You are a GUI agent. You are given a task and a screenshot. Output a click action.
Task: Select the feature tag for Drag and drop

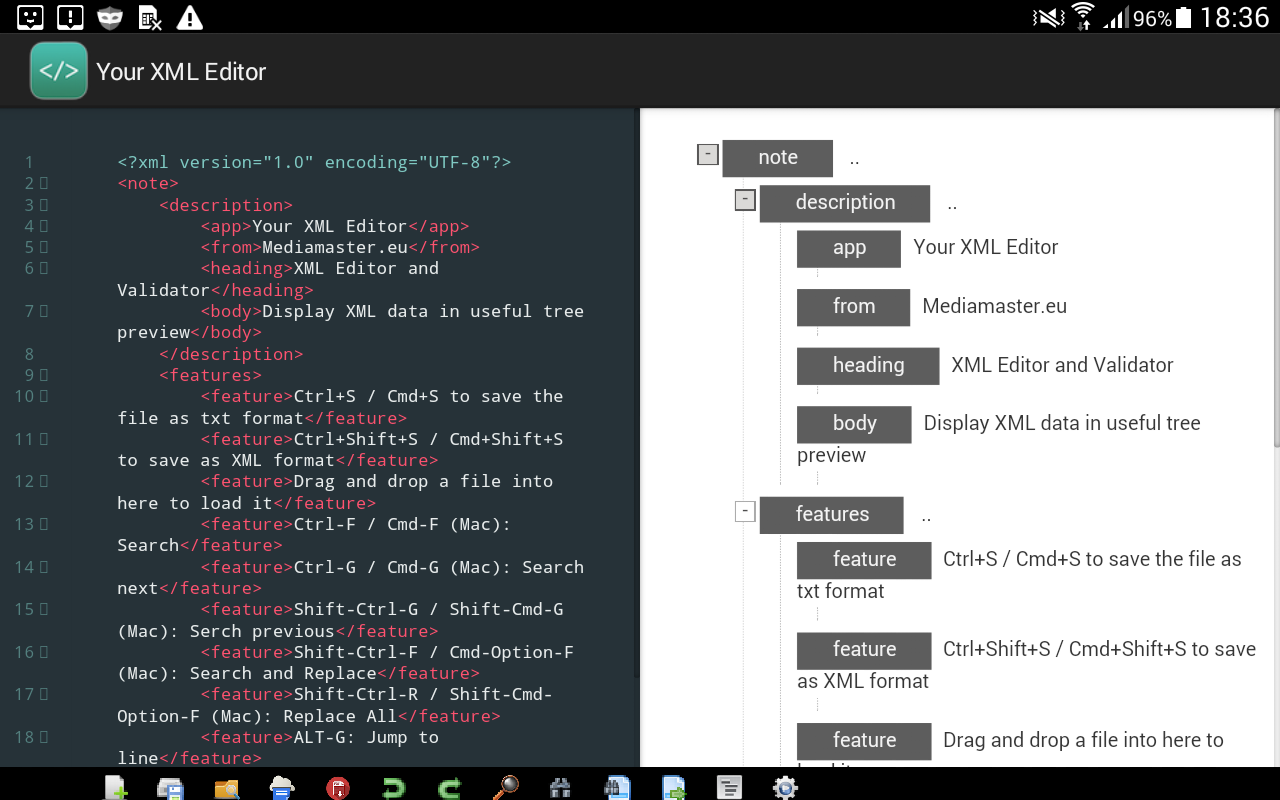tap(864, 741)
